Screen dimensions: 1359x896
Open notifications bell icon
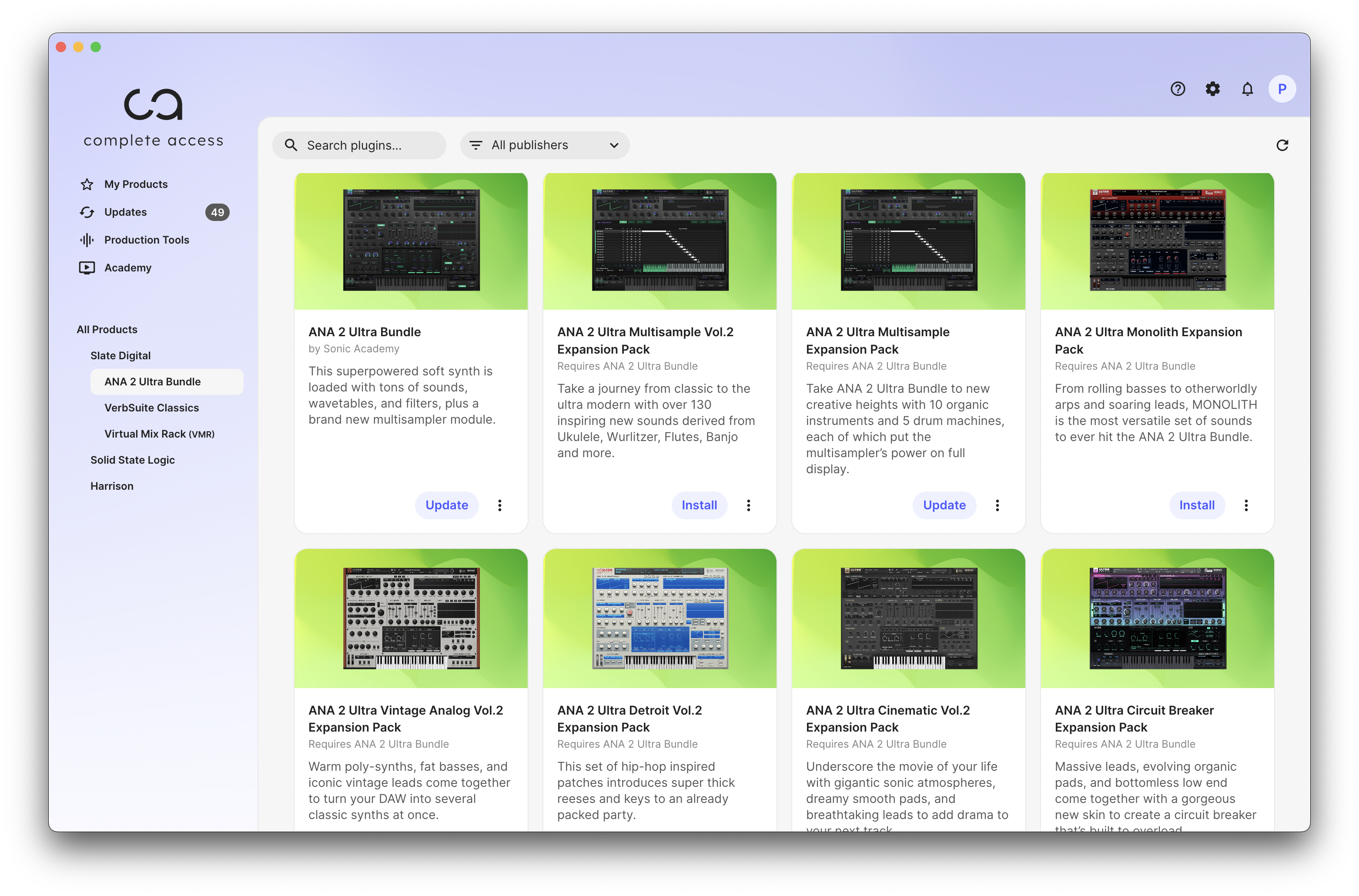point(1247,89)
